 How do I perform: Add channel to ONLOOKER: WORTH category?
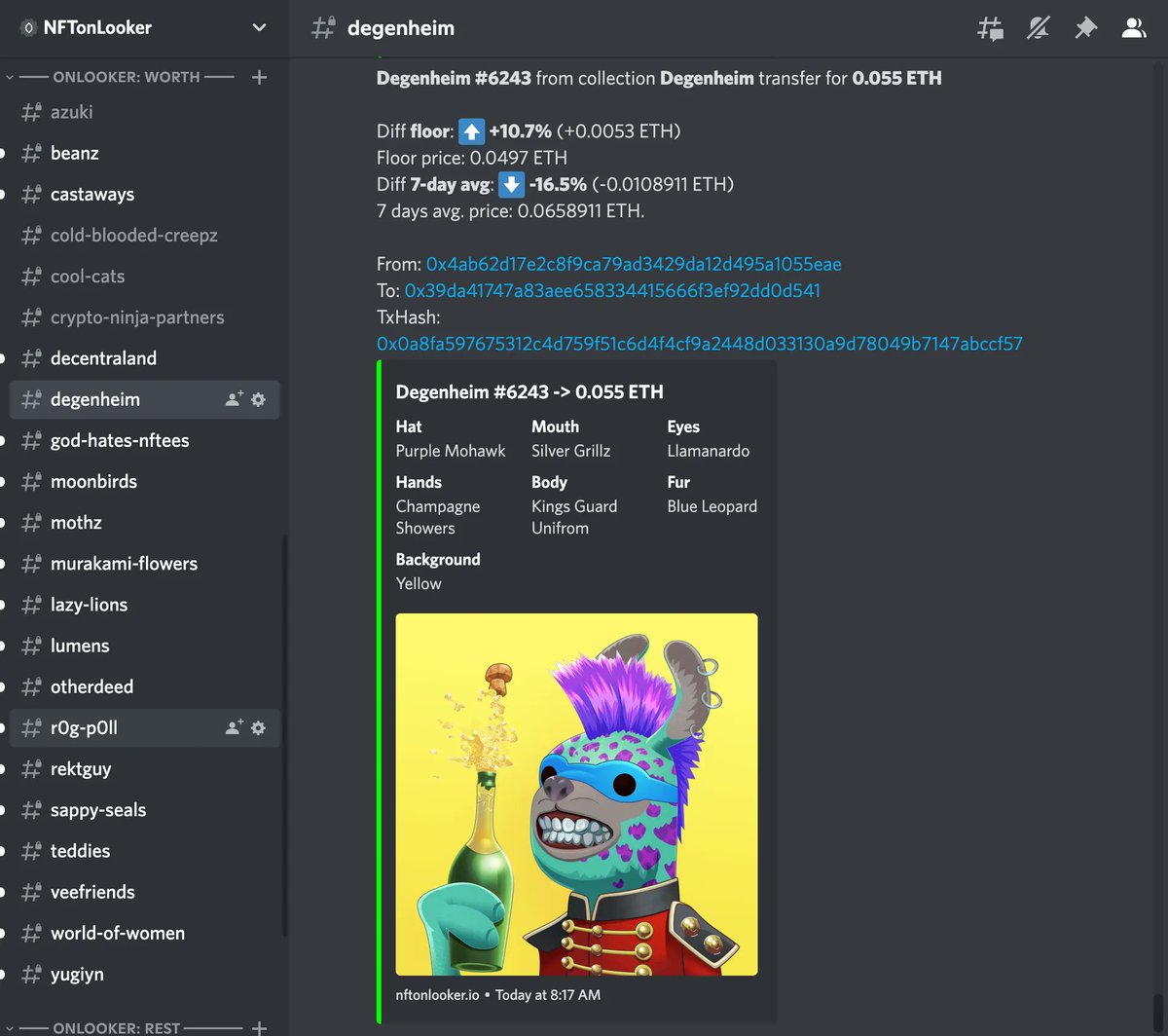point(259,77)
